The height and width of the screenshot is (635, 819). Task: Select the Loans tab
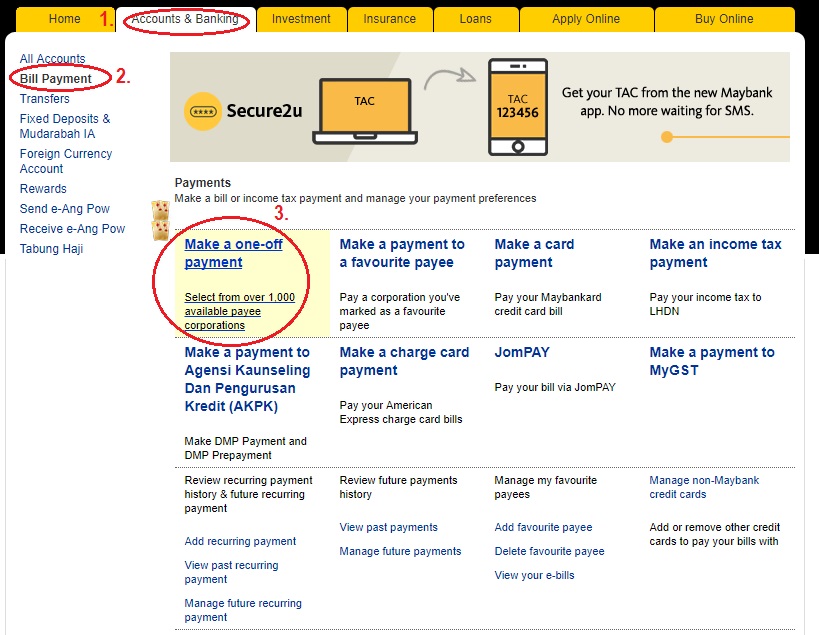point(475,18)
